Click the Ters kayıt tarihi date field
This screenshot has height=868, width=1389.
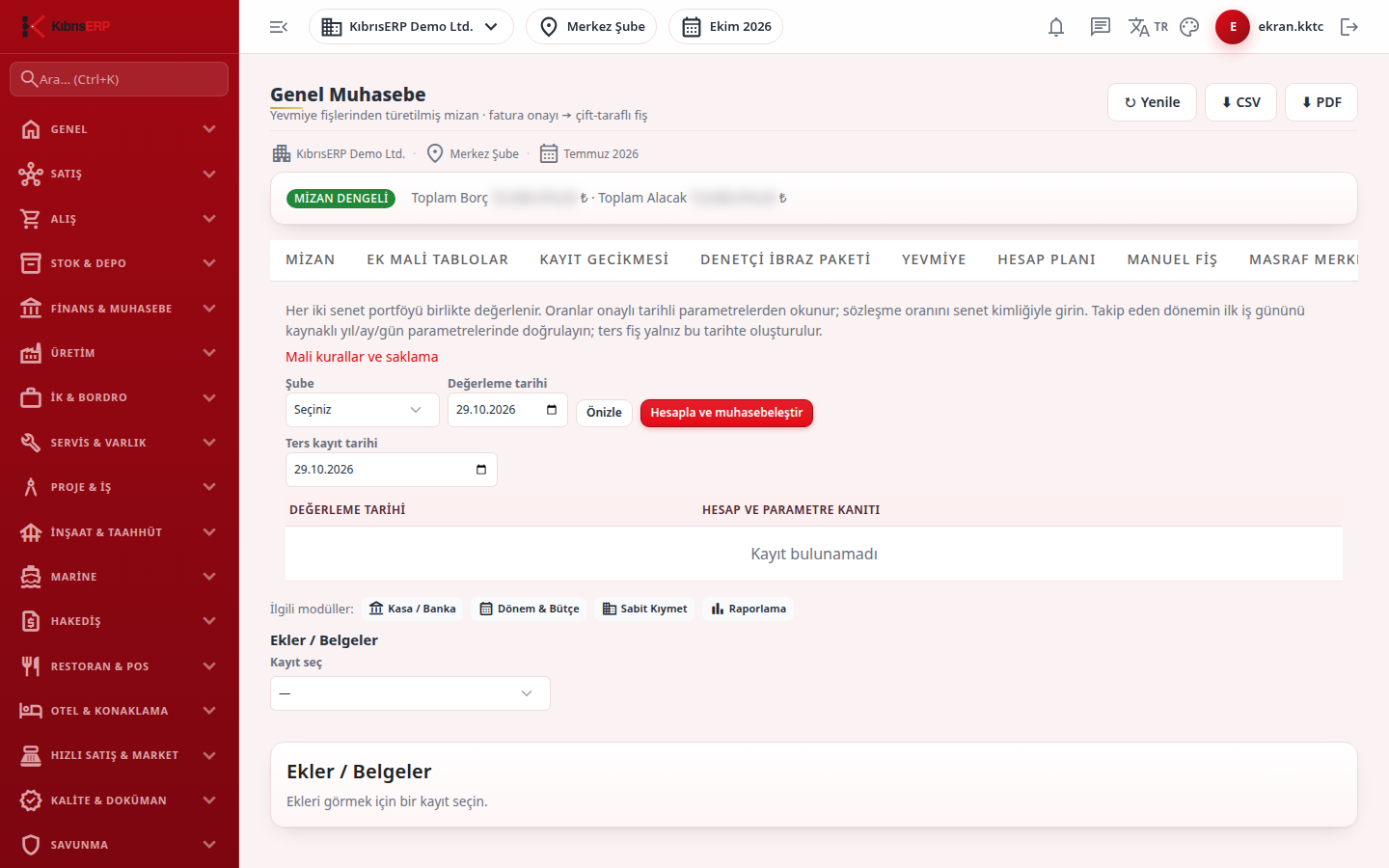[x=391, y=470]
